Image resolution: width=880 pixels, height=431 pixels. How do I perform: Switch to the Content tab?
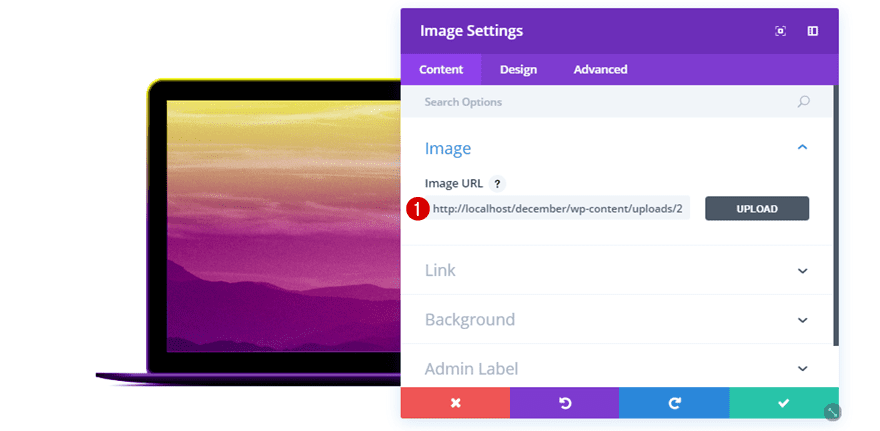(441, 69)
